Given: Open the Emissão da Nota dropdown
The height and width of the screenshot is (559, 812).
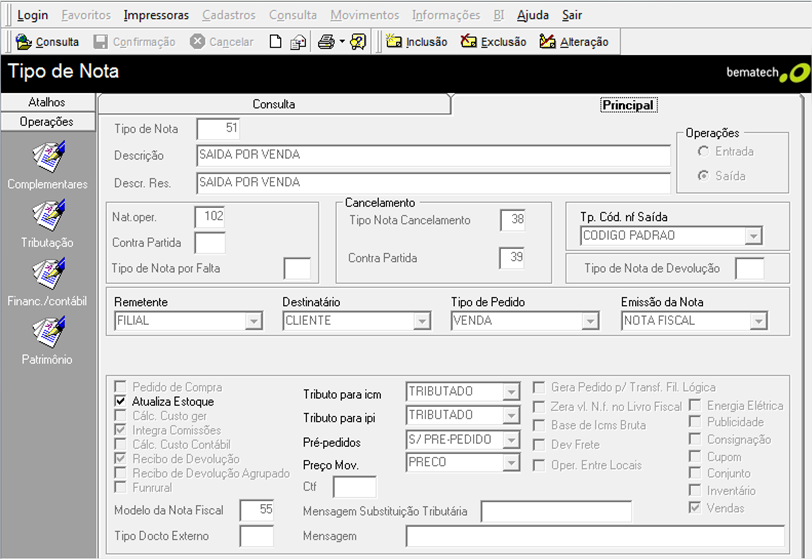Looking at the screenshot, I should (x=758, y=321).
